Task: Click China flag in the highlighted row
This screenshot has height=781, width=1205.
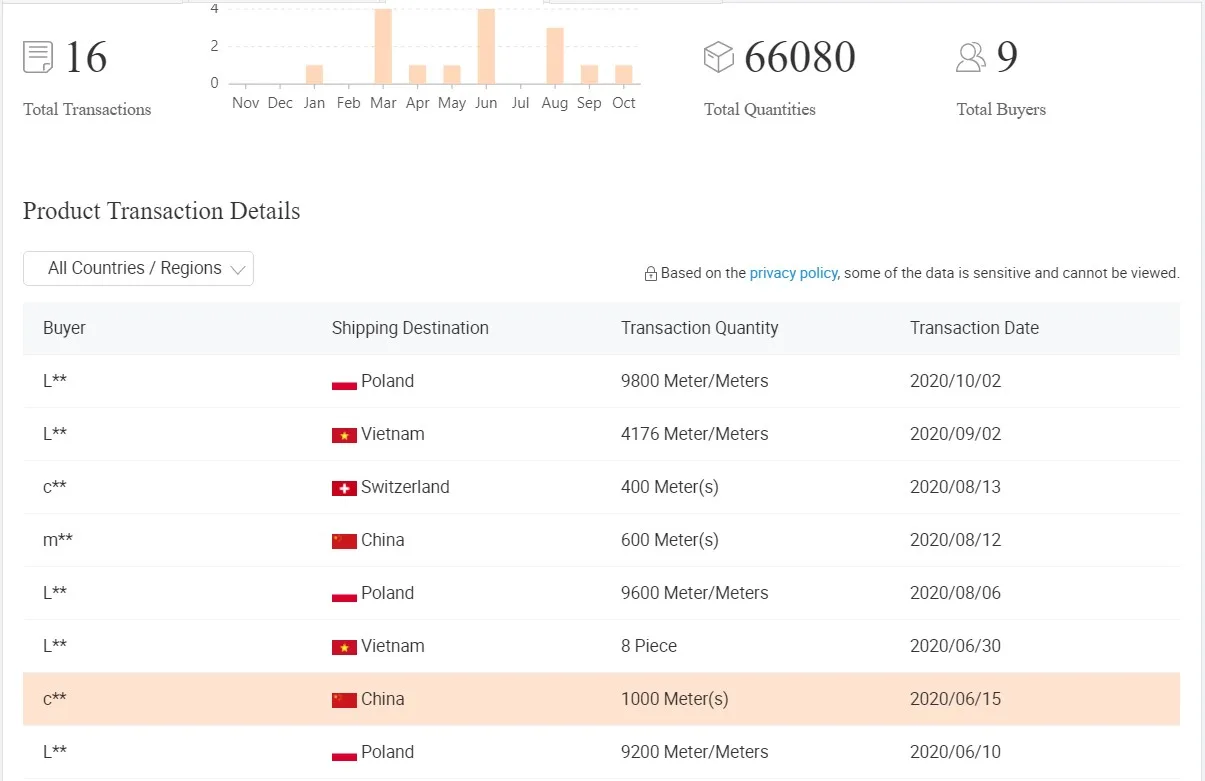Action: pyautogui.click(x=344, y=700)
